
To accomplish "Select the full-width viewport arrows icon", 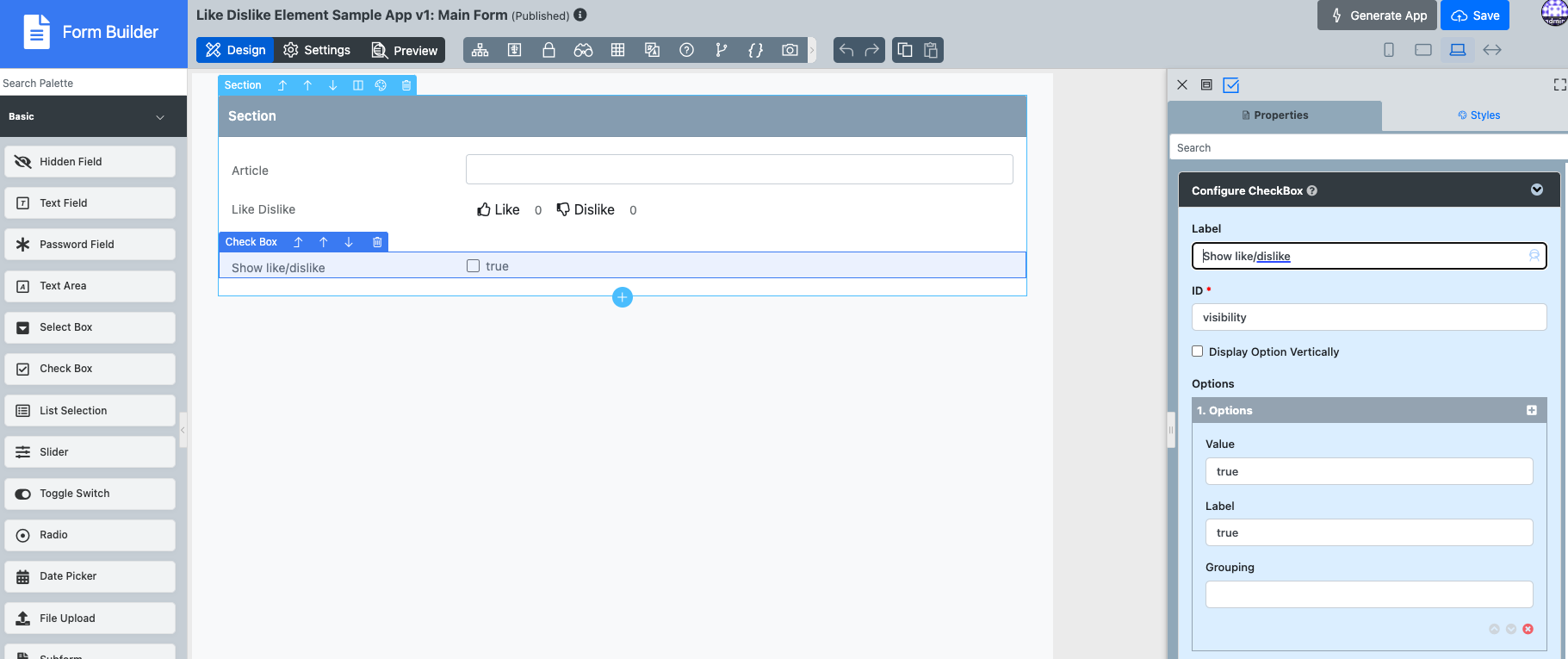I will click(1492, 50).
